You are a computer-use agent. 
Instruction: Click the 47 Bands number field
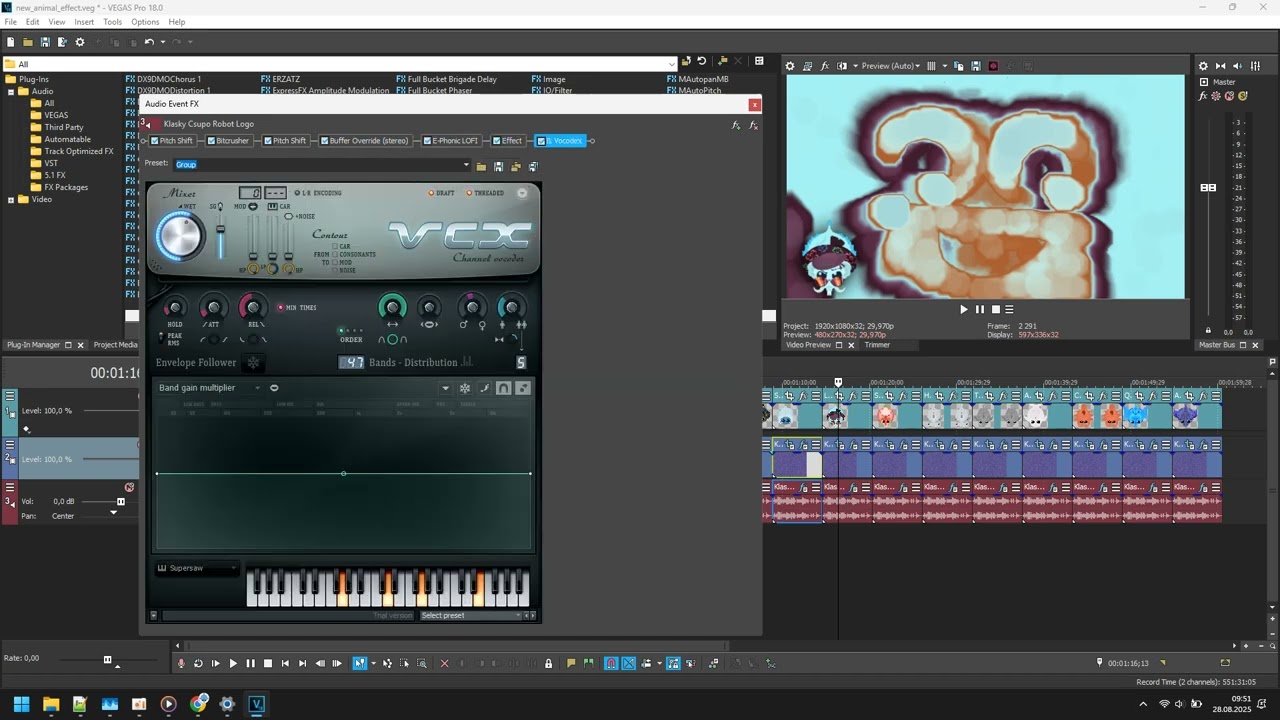point(352,363)
